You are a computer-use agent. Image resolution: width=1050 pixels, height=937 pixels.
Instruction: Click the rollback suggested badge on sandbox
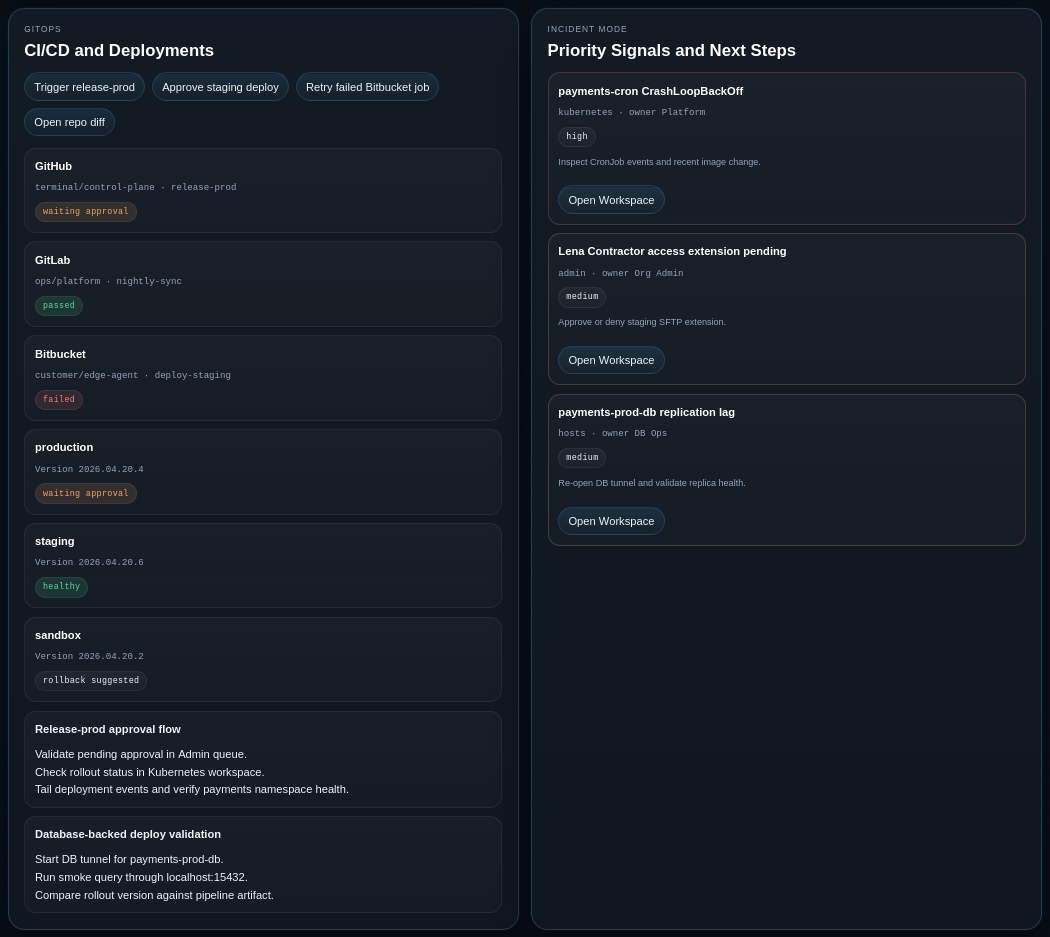pos(91,680)
